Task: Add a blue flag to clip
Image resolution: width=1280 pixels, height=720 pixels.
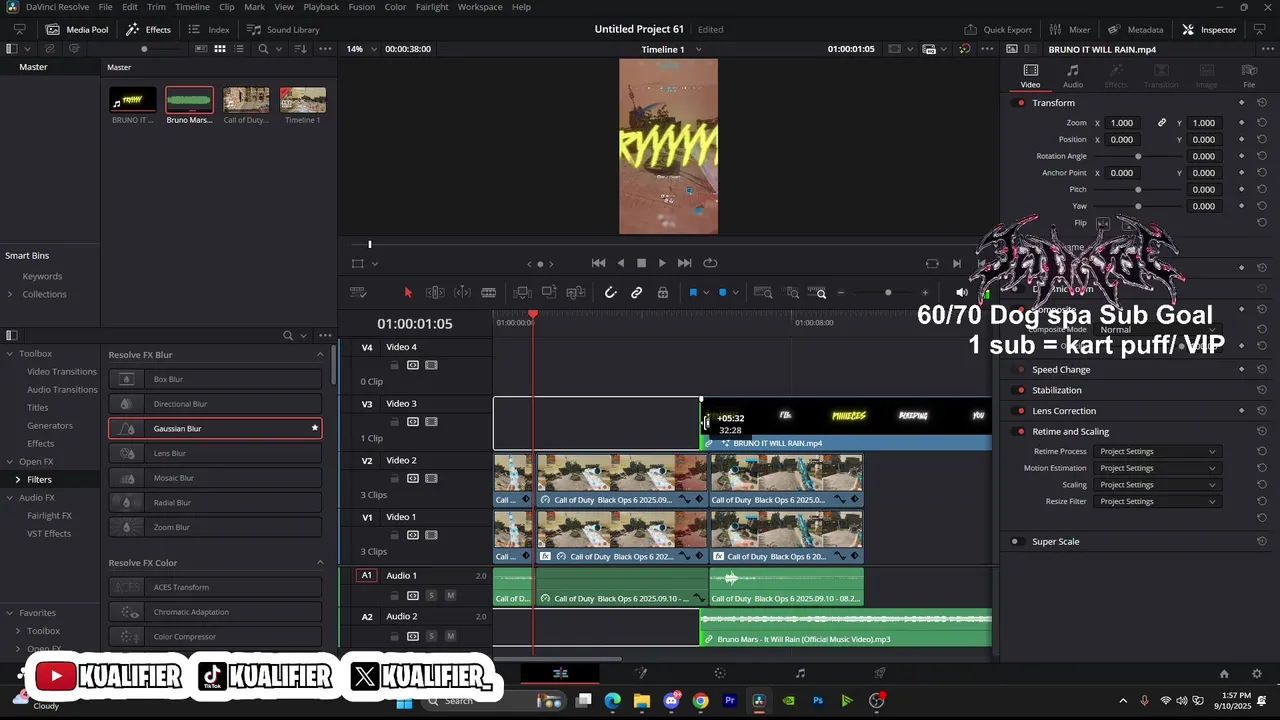Action: [x=693, y=292]
